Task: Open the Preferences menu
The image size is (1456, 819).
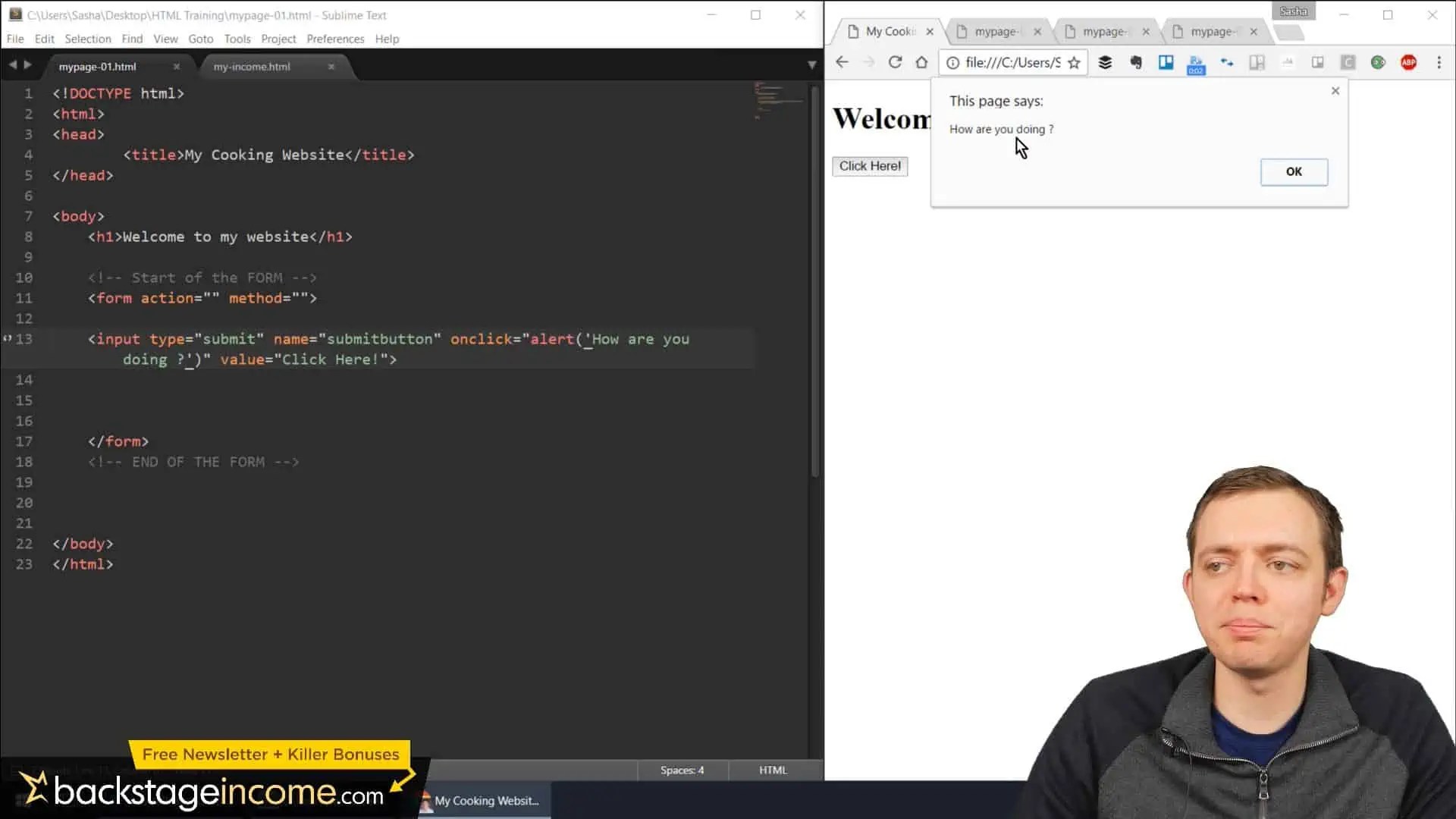Action: (x=335, y=39)
